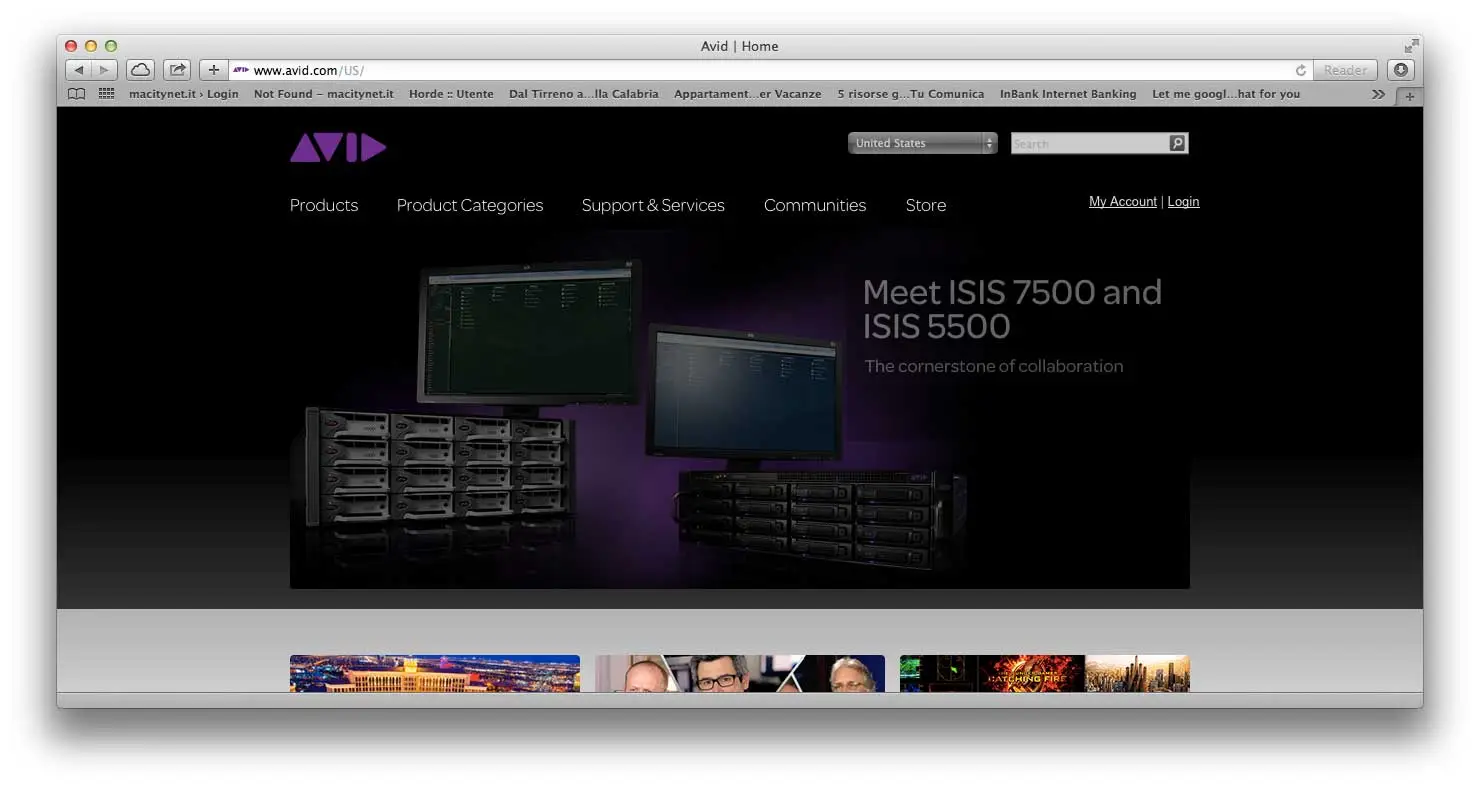Reload the page with the refresh icon

[x=1300, y=70]
